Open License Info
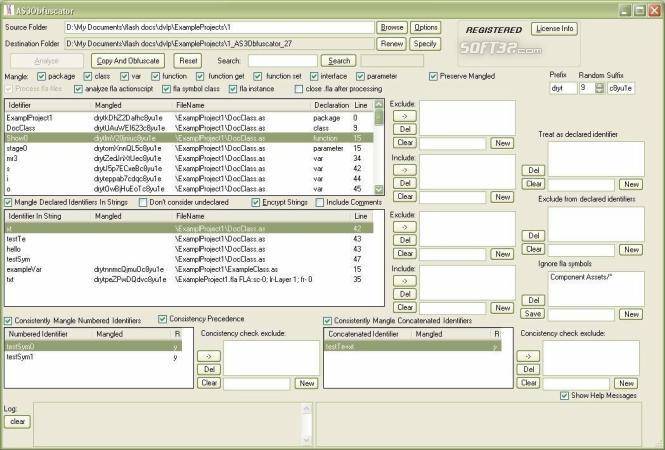The height and width of the screenshot is (450, 665). point(554,29)
